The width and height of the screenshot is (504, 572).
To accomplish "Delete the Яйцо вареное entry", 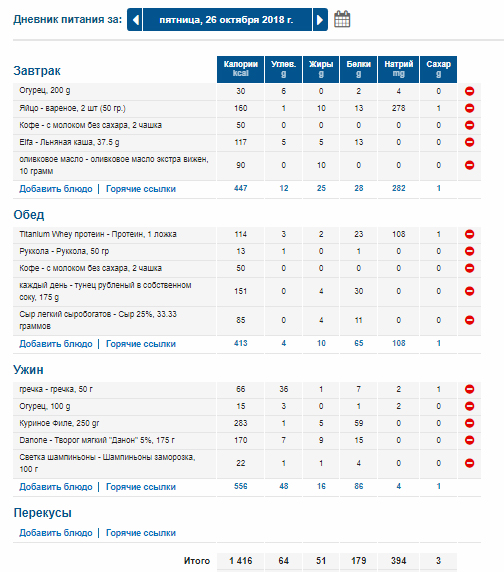I will point(469,108).
